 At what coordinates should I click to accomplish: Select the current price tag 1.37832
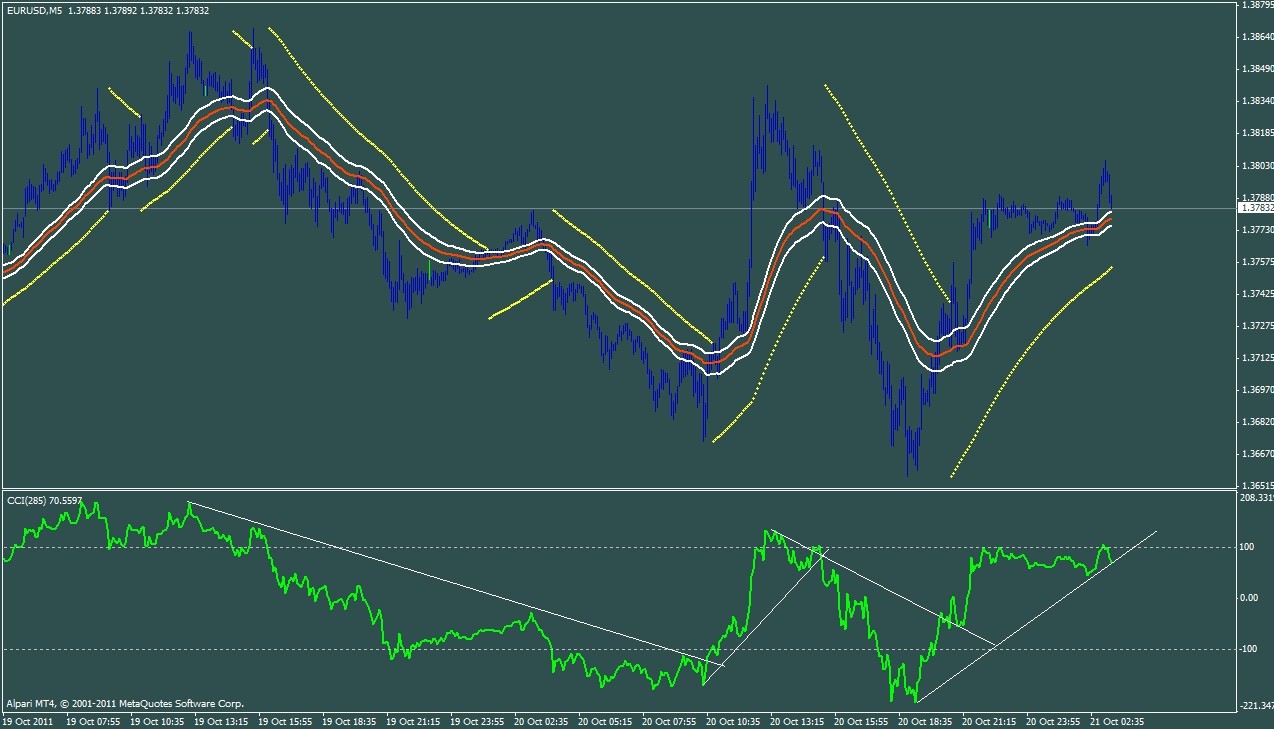pyautogui.click(x=1255, y=209)
